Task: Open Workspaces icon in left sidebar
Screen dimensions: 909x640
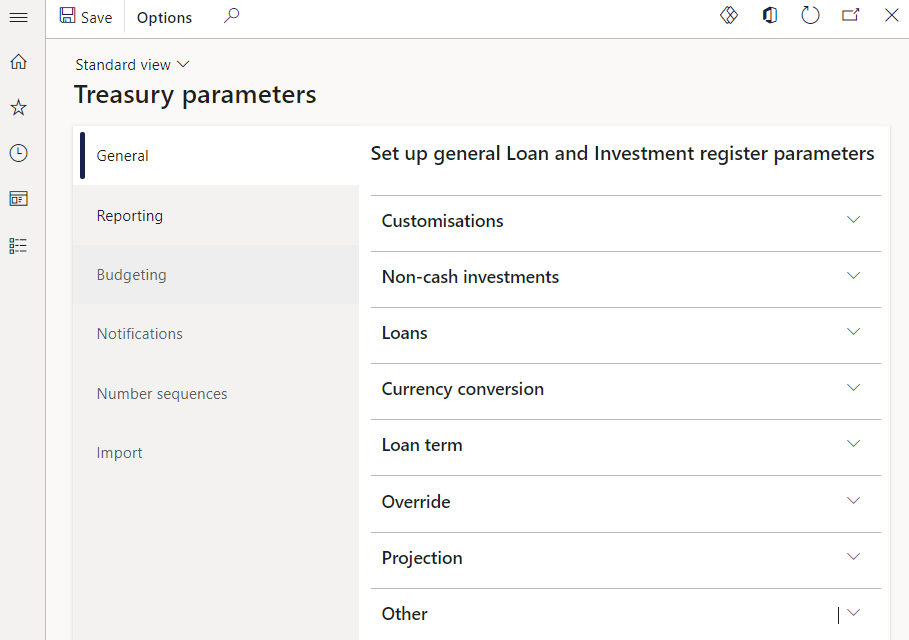Action: tap(18, 199)
